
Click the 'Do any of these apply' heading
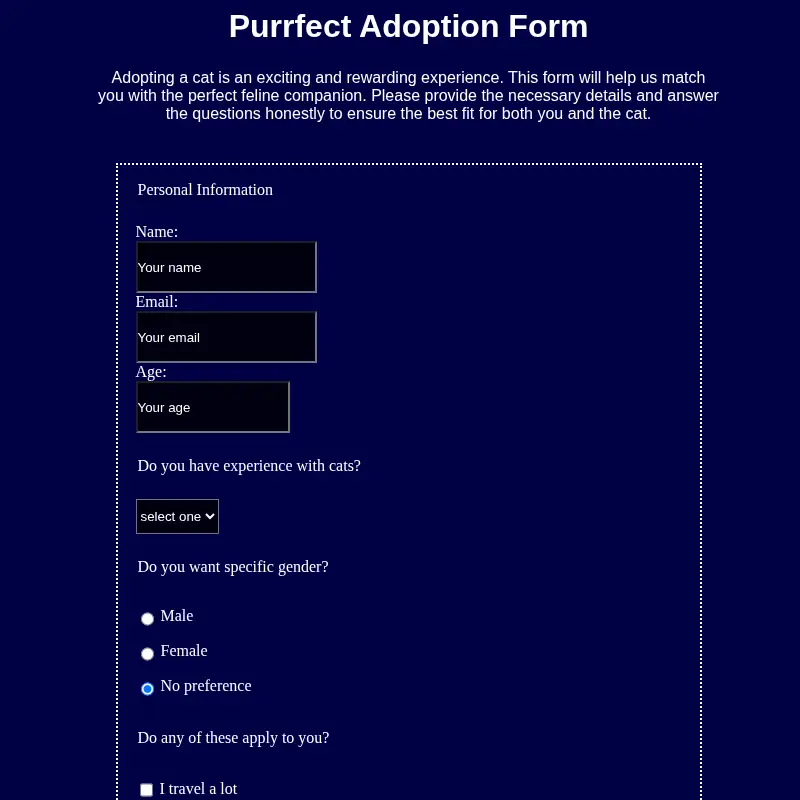(233, 738)
